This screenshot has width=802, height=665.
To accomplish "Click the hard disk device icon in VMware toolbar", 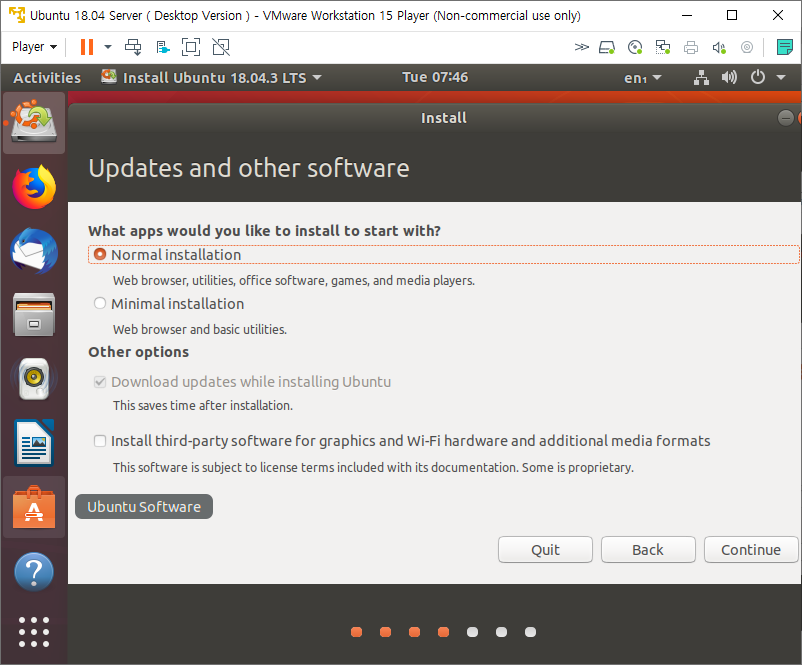I will 607,48.
